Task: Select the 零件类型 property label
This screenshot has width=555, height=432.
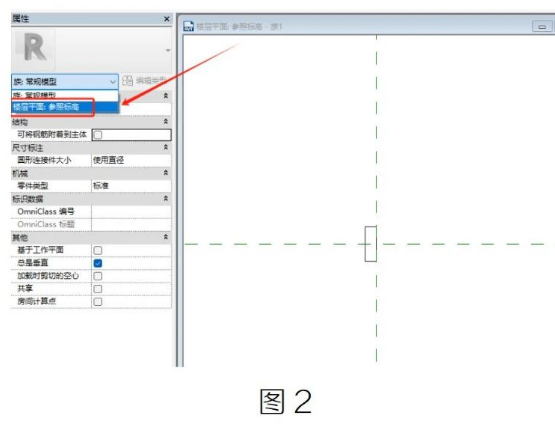Action: [33, 186]
